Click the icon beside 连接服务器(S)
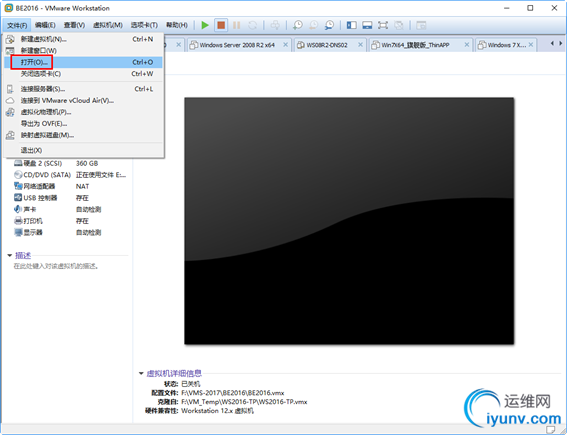This screenshot has height=435, width=567. (10, 89)
